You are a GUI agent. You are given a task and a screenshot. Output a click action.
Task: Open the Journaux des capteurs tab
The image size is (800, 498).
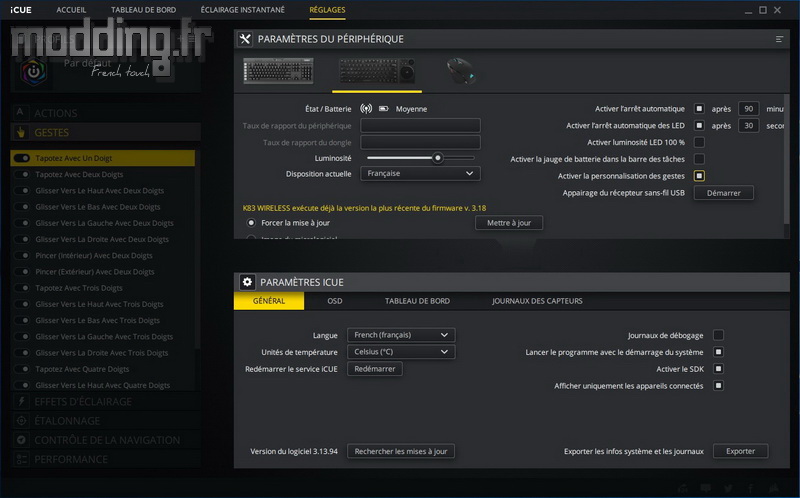pyautogui.click(x=537, y=301)
